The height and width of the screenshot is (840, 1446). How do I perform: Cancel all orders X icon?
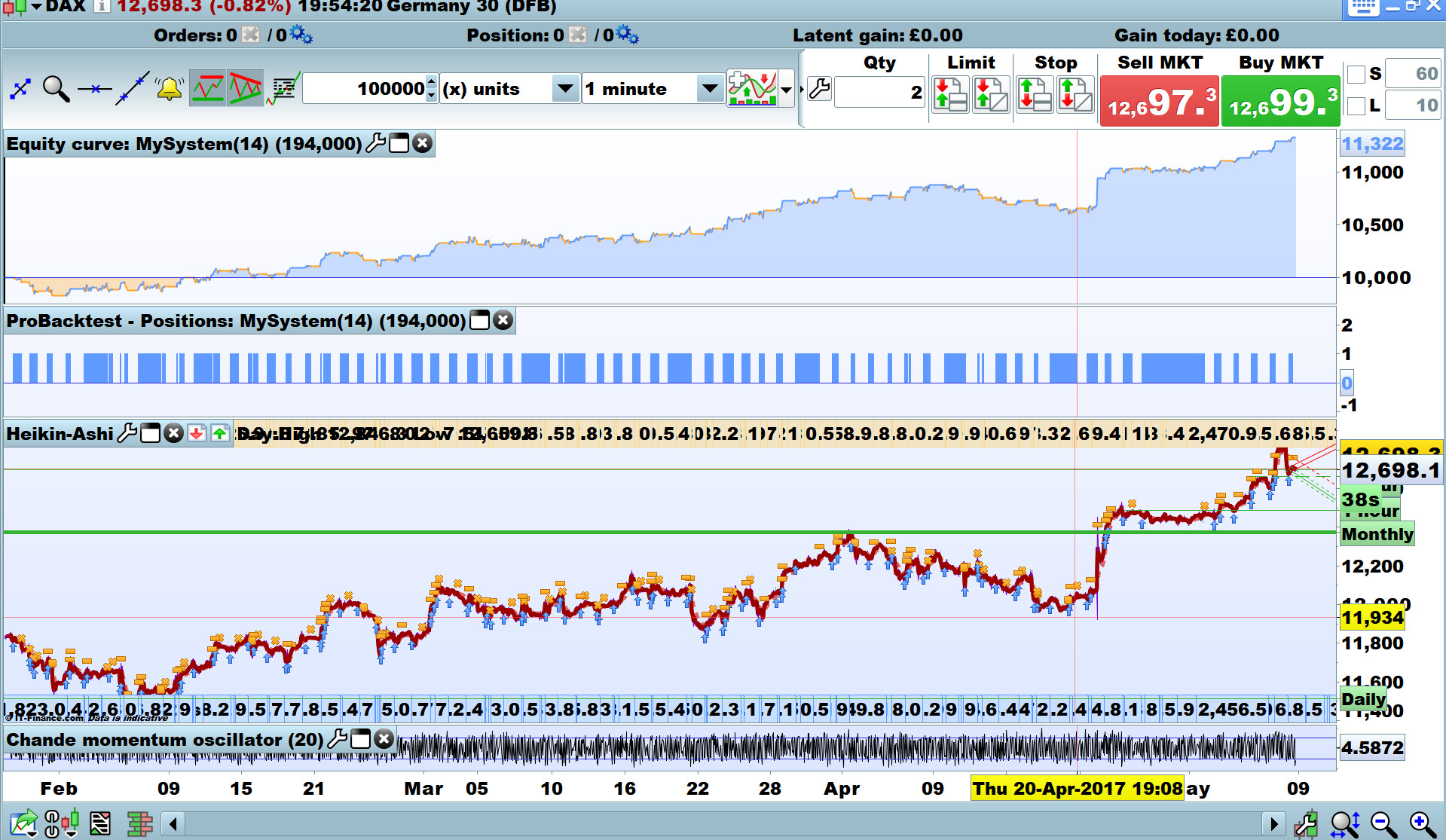[251, 35]
